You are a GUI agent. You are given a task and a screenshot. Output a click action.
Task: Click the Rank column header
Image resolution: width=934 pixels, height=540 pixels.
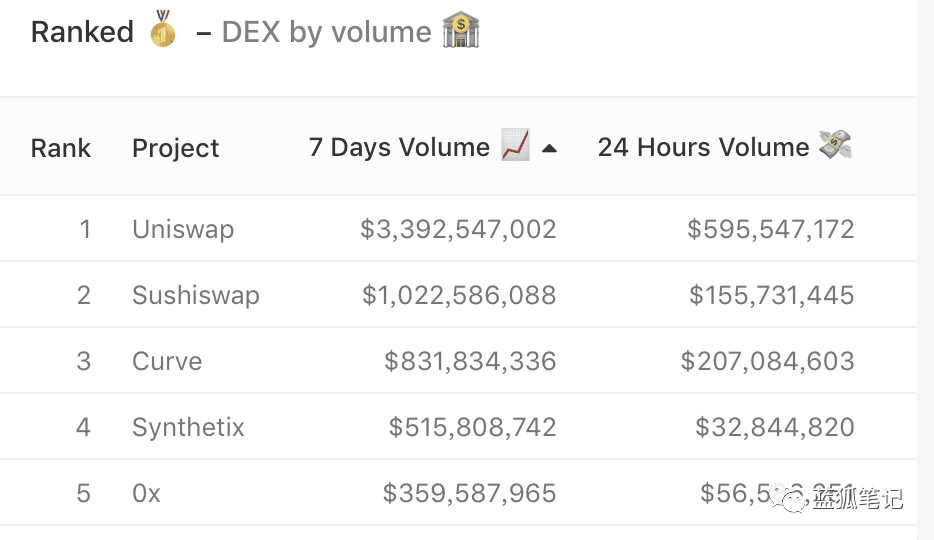pos(61,148)
